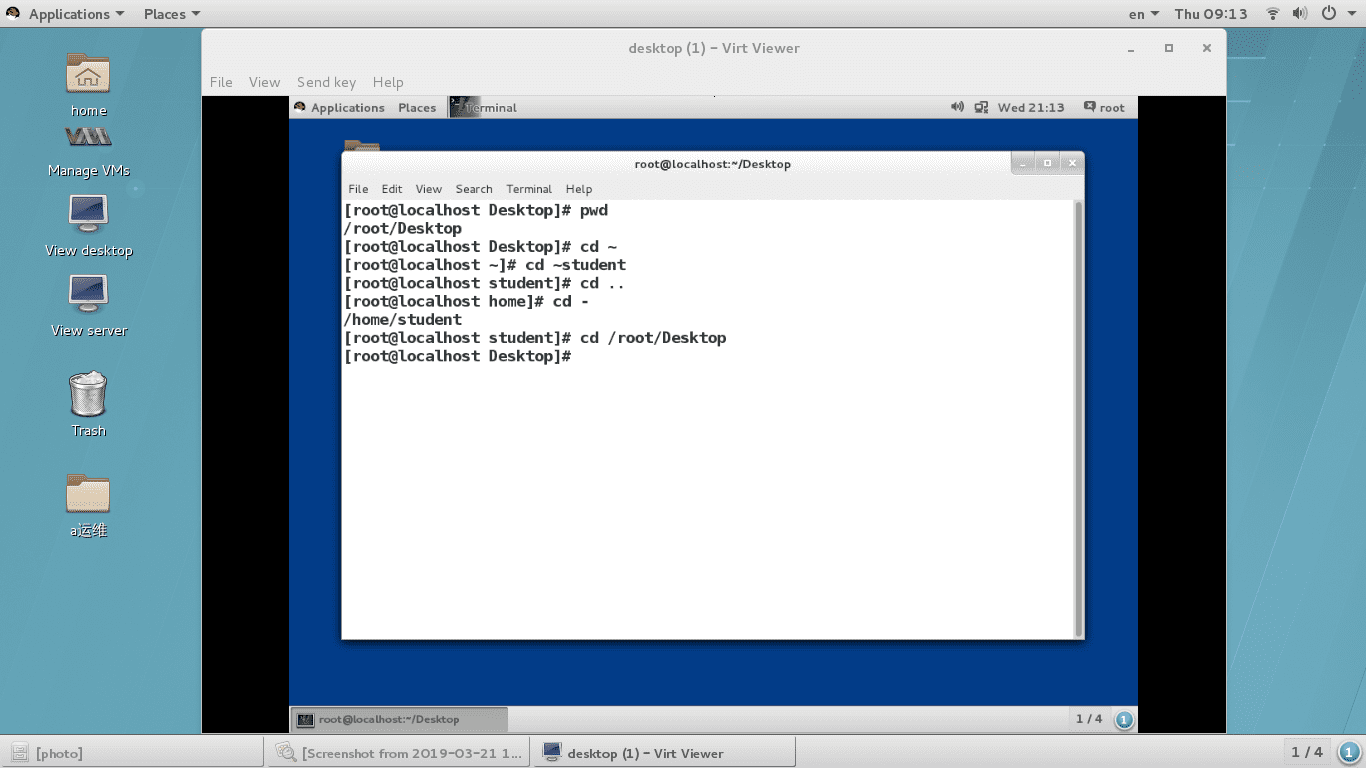This screenshot has height=768, width=1366.
Task: Open the guest Applications menu
Action: pos(339,107)
